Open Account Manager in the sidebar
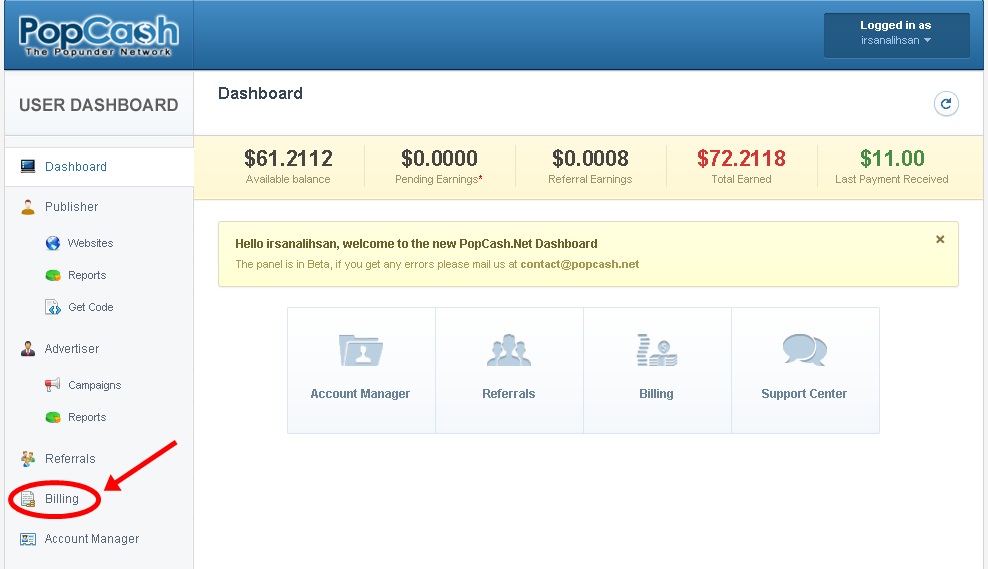Viewport: 988px width, 569px height. tap(92, 539)
